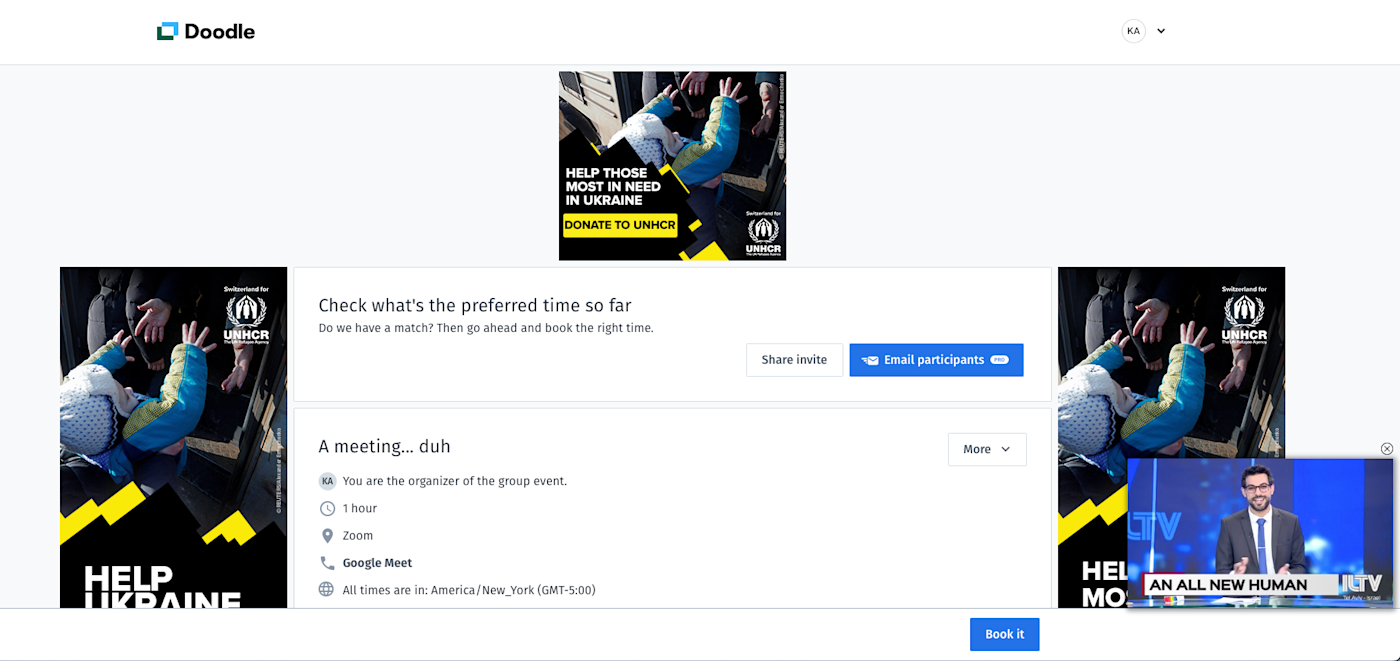Click the Book it button
This screenshot has height=661, width=1400.
[1004, 634]
